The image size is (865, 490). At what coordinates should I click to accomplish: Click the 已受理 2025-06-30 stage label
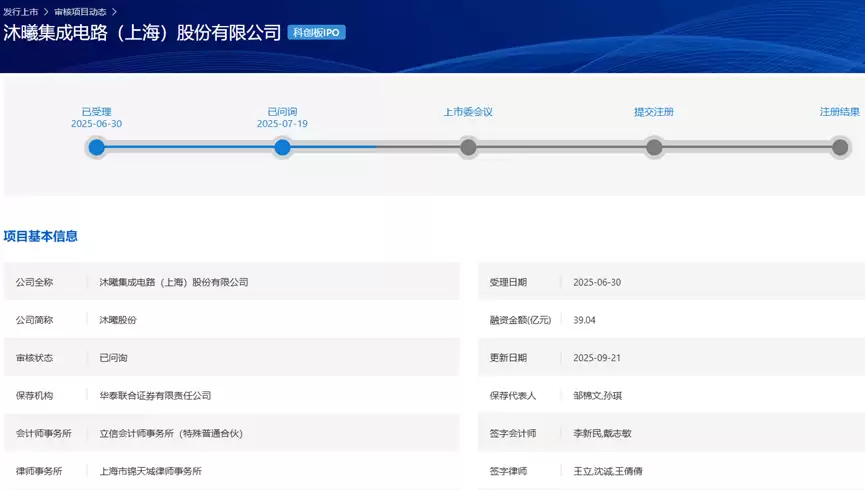(x=96, y=118)
